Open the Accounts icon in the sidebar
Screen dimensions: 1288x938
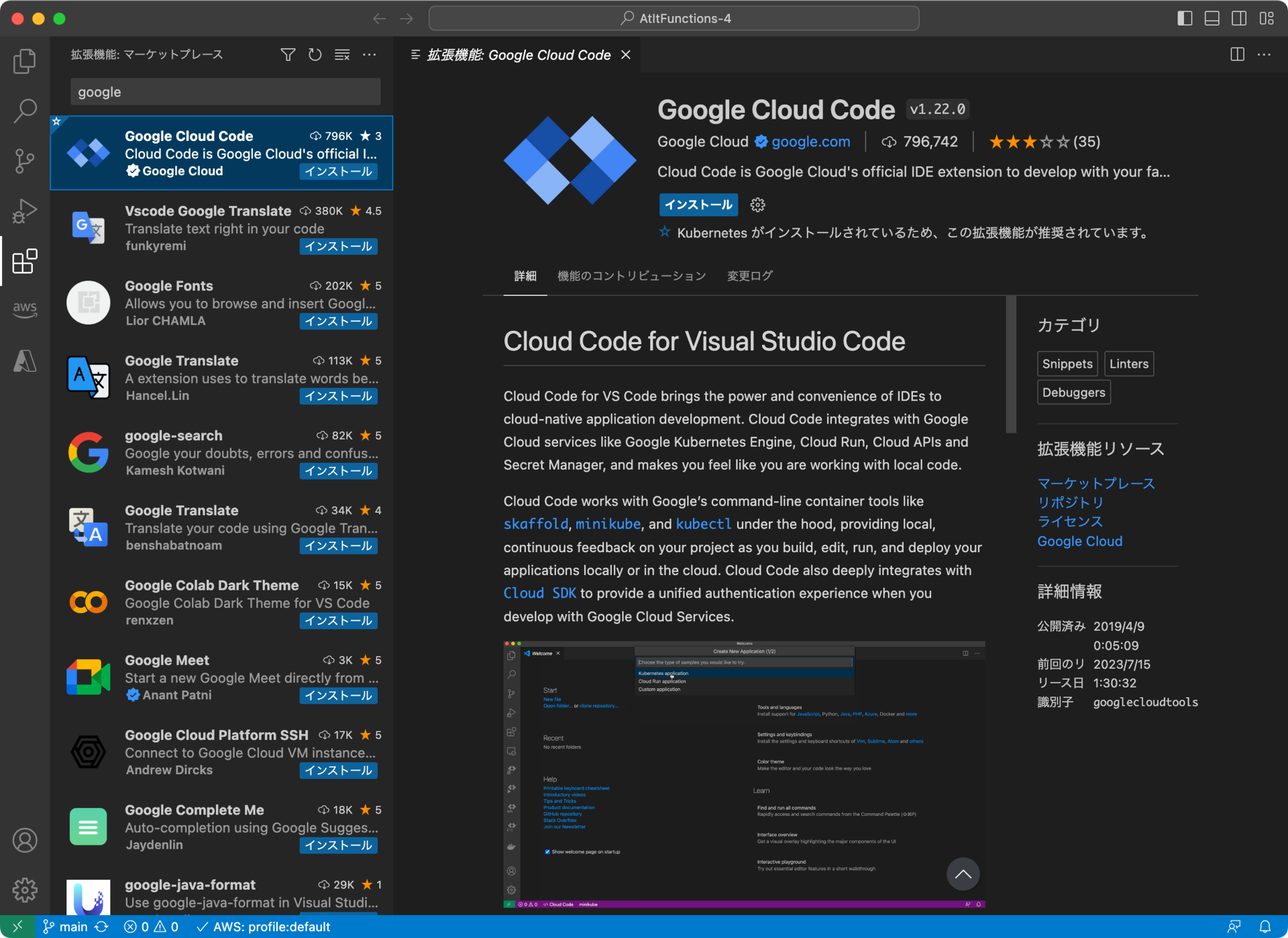[25, 840]
